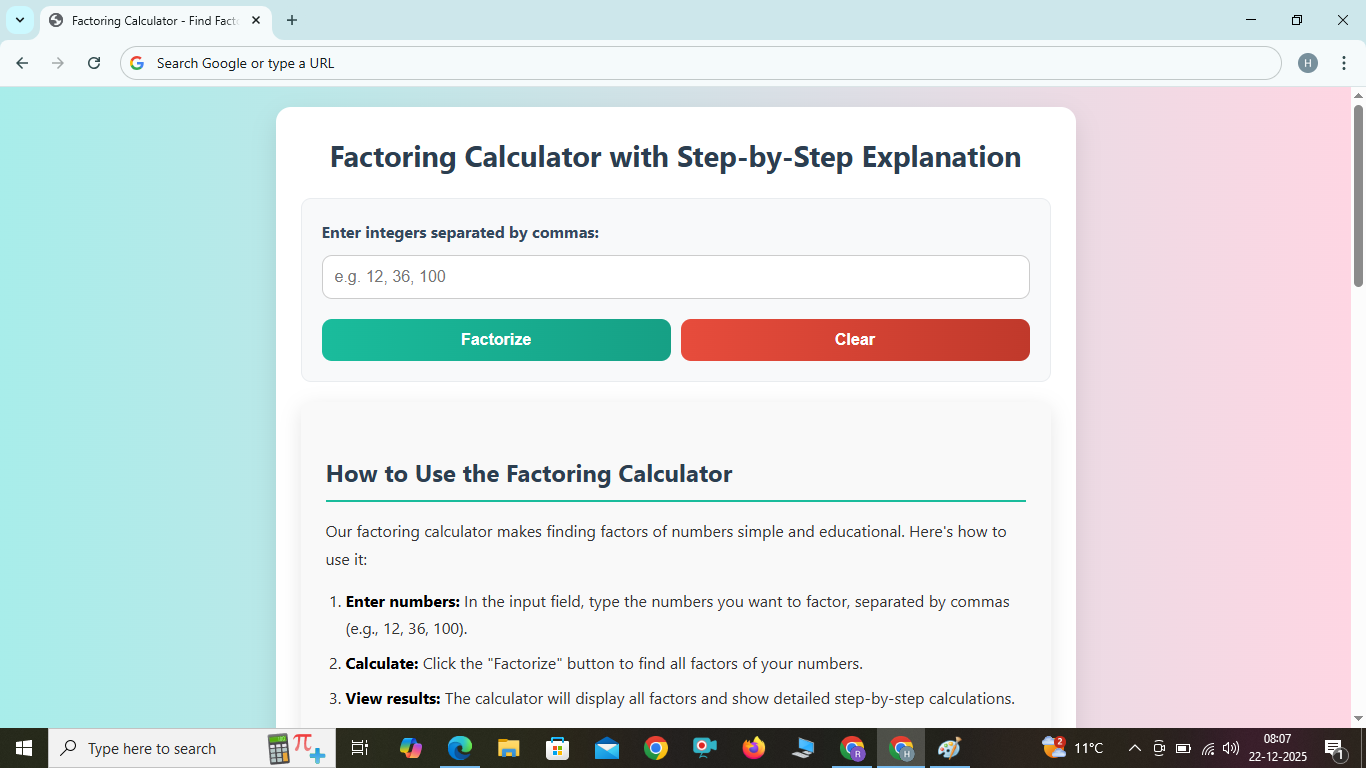Expand hidden icons in the system tray

tap(1135, 747)
